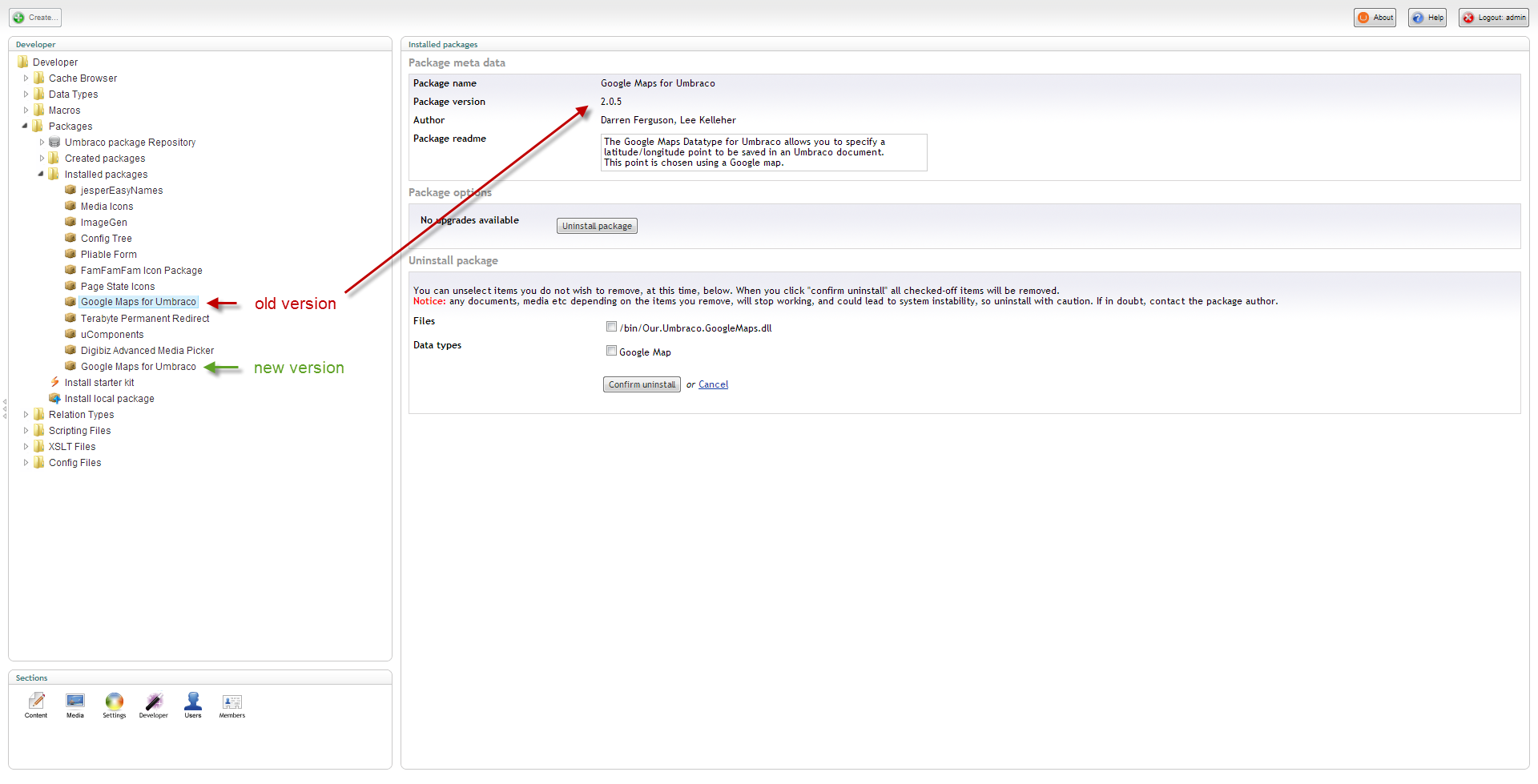
Task: Select Terabyte Permanent Redirect package
Action: 144,319
